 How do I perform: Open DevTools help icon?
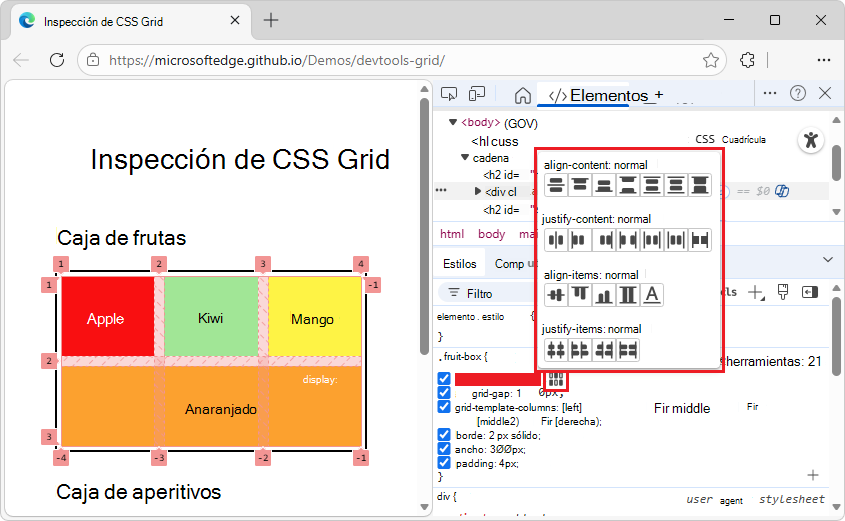[798, 94]
